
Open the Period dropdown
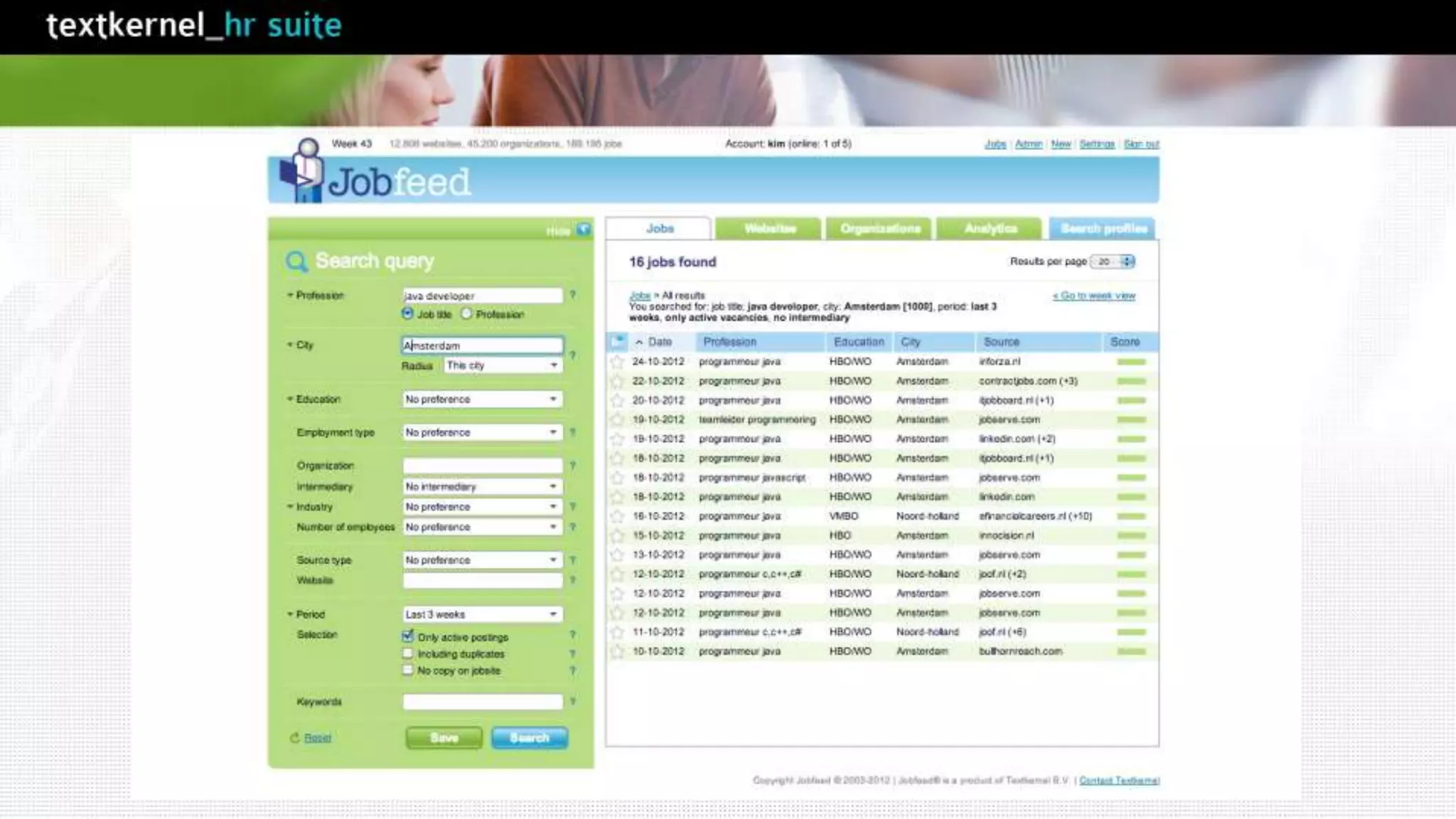coord(482,614)
